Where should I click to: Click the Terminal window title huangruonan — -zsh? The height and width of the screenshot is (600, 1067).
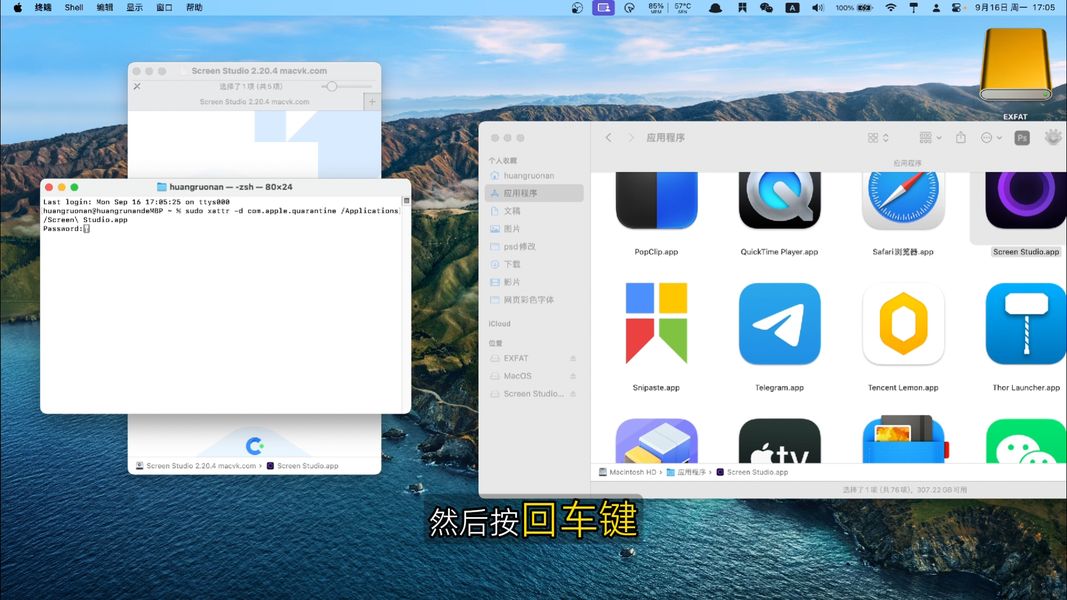point(225,186)
